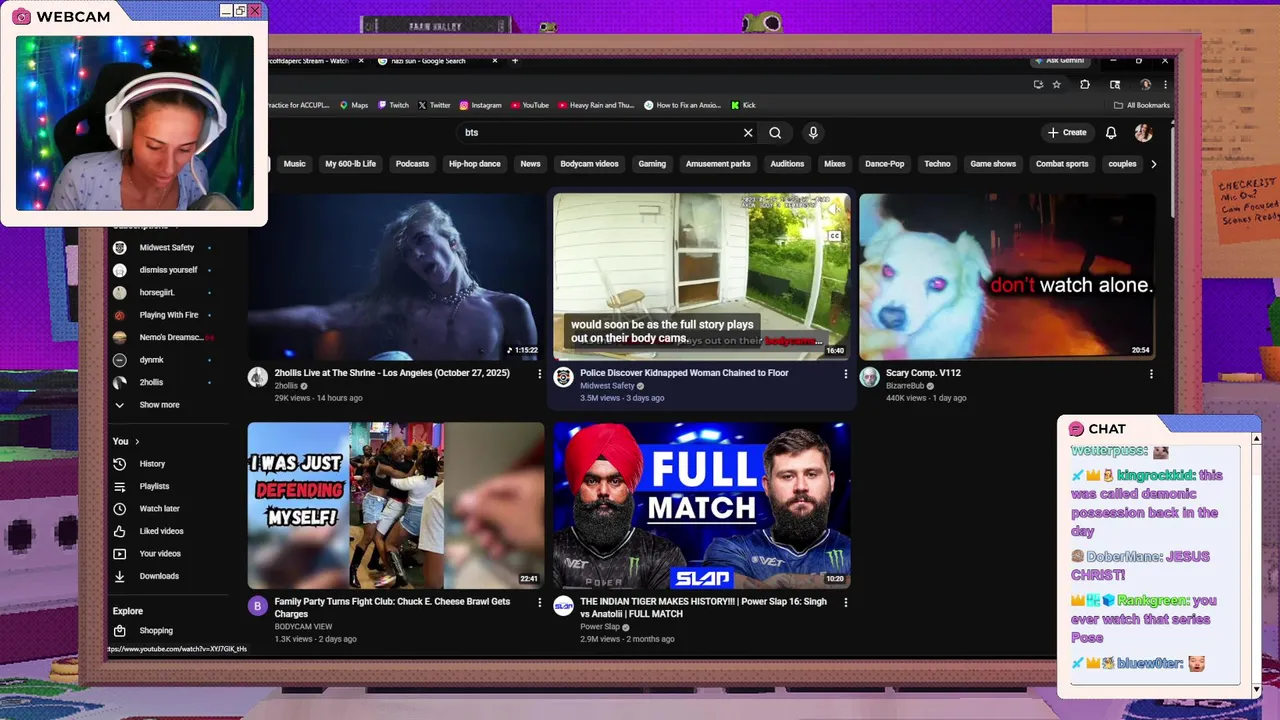Open options menu for Power Slap video
Image resolution: width=1280 pixels, height=720 pixels.
[845, 603]
